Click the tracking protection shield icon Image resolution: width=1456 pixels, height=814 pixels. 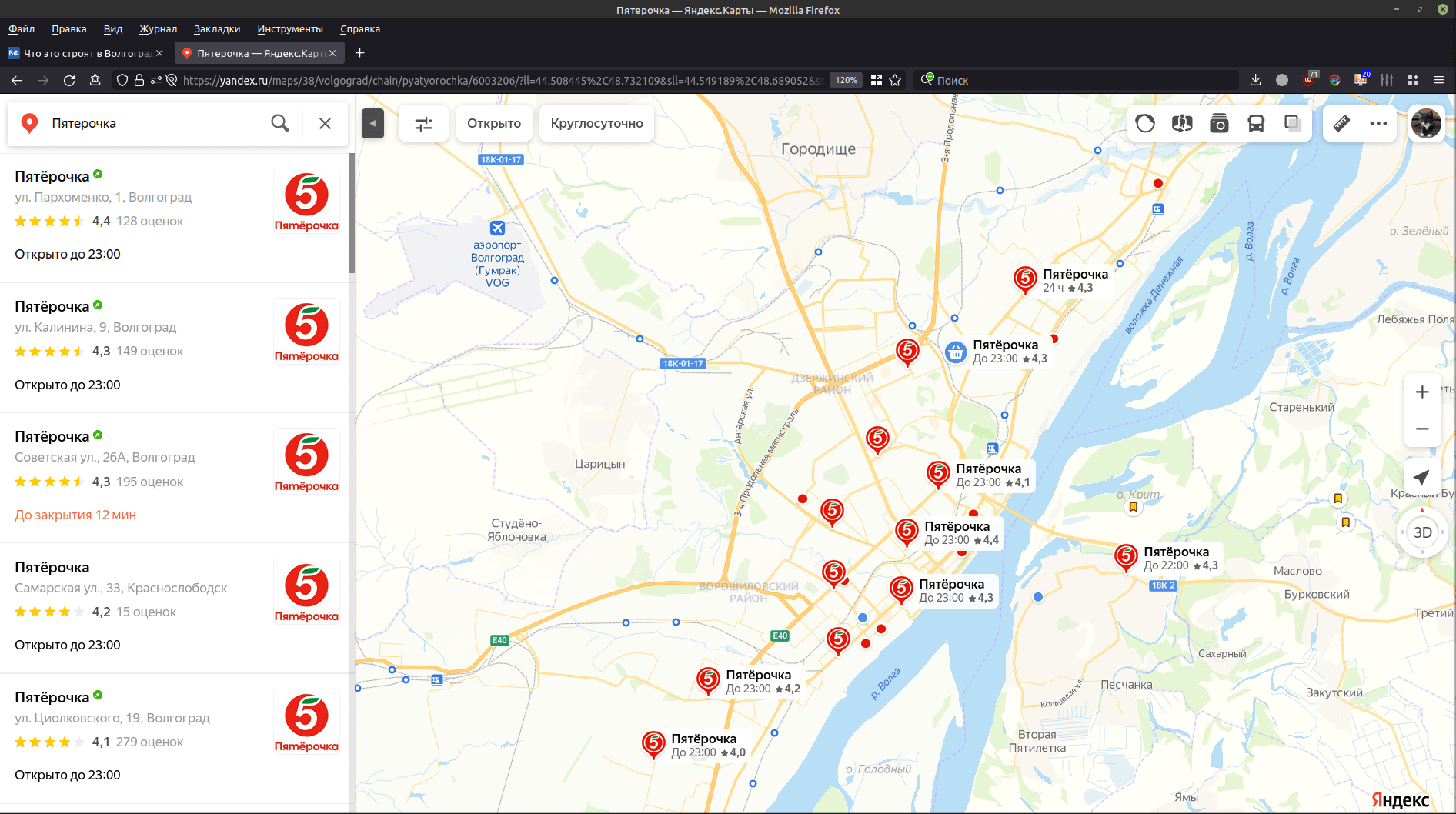click(x=122, y=80)
